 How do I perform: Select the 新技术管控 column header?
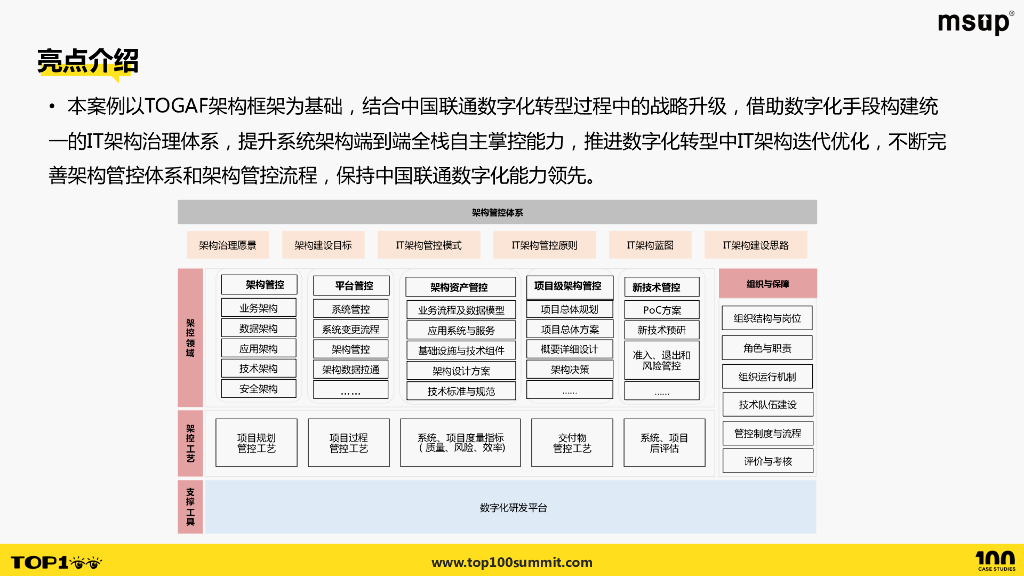[x=662, y=287]
